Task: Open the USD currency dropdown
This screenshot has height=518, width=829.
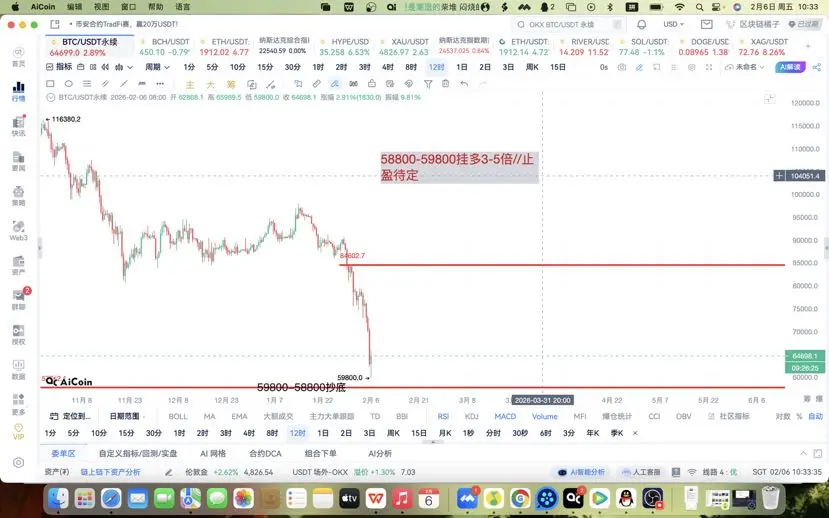Action: pos(674,24)
